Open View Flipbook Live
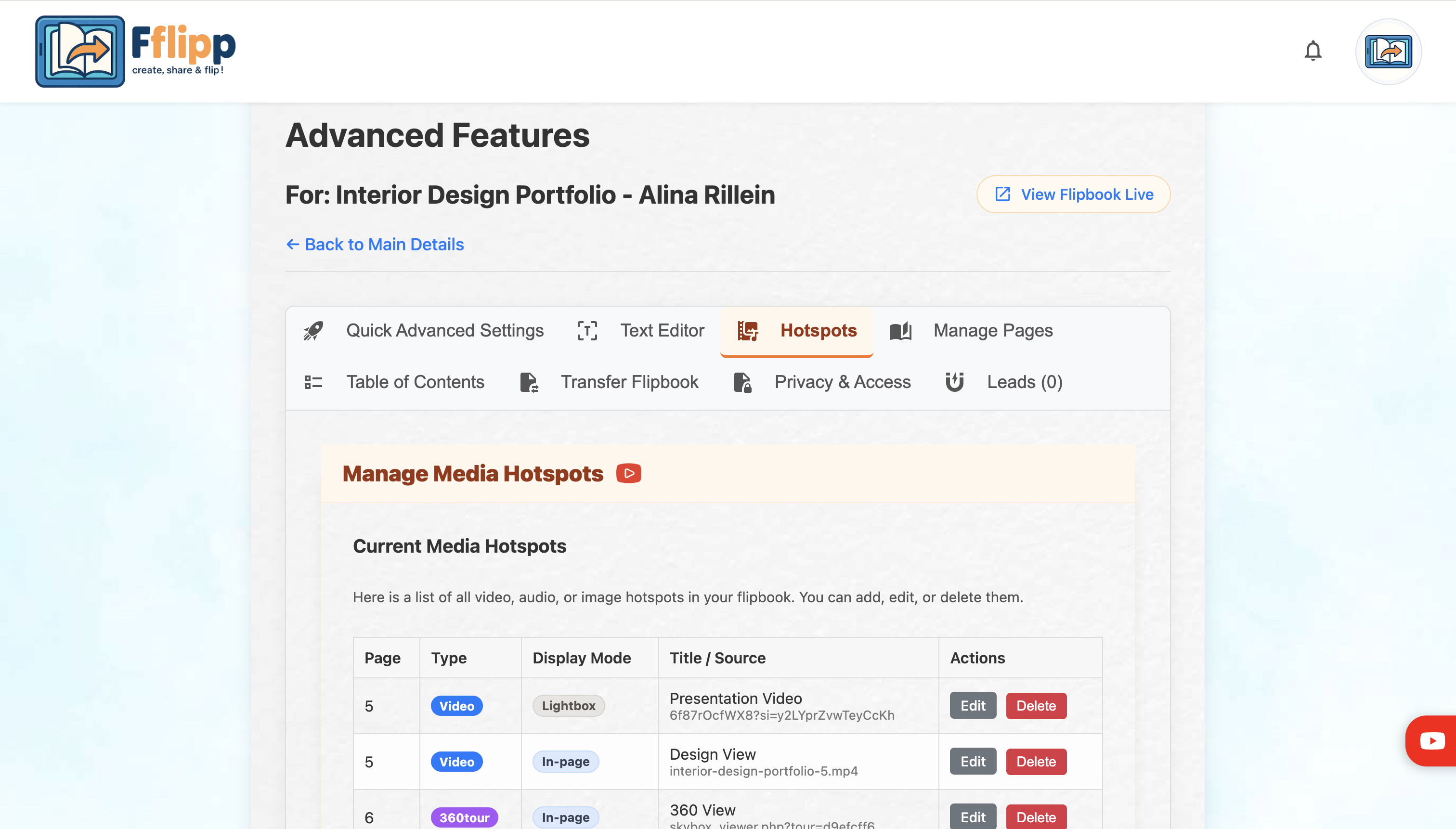1456x829 pixels. tap(1073, 194)
